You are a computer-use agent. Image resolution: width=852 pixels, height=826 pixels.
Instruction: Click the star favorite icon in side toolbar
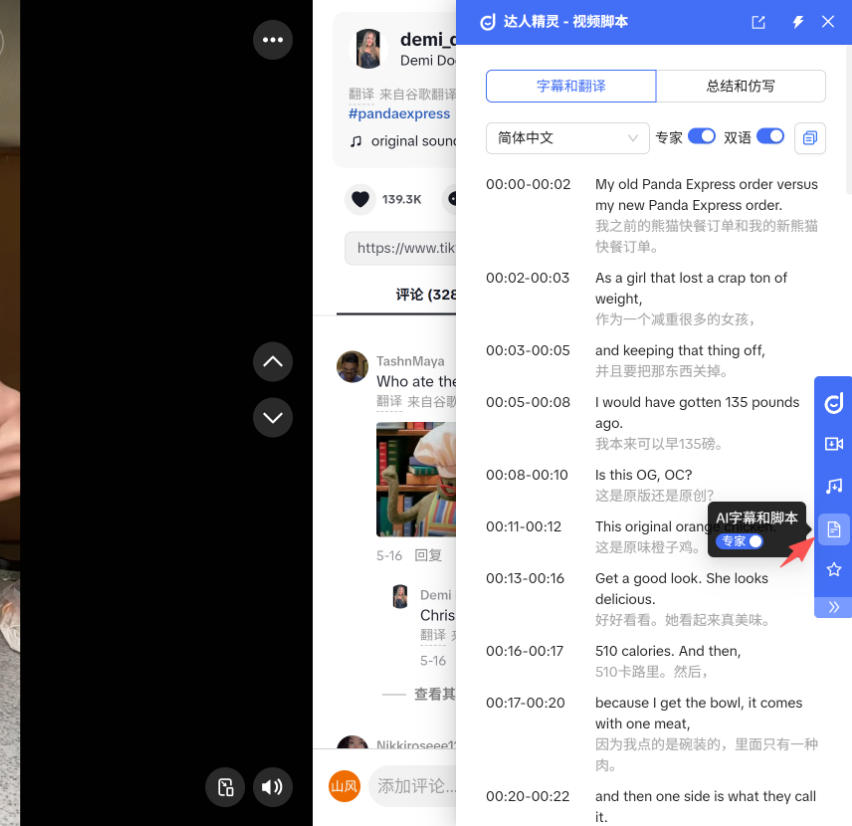pos(834,570)
